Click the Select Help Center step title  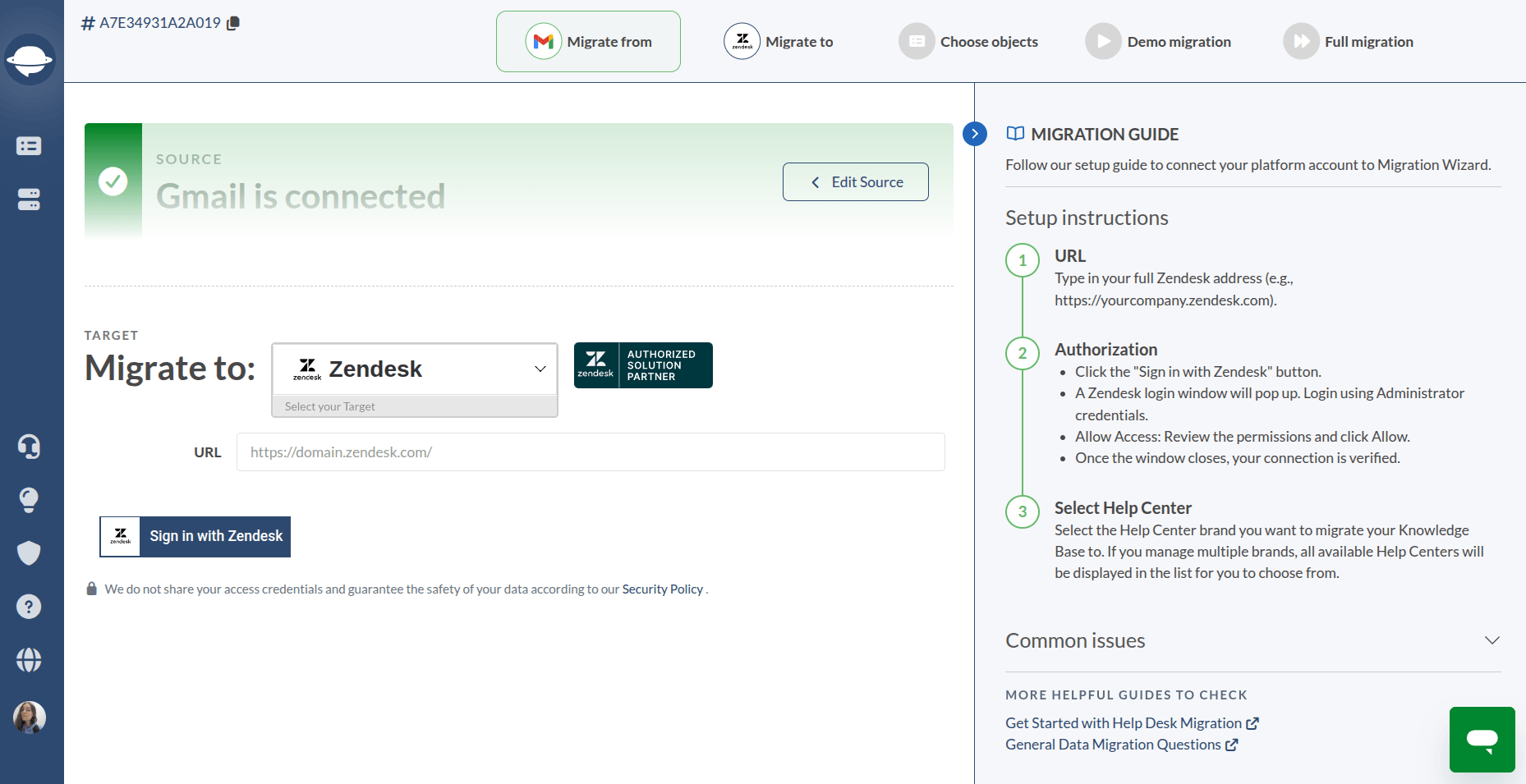(x=1123, y=508)
